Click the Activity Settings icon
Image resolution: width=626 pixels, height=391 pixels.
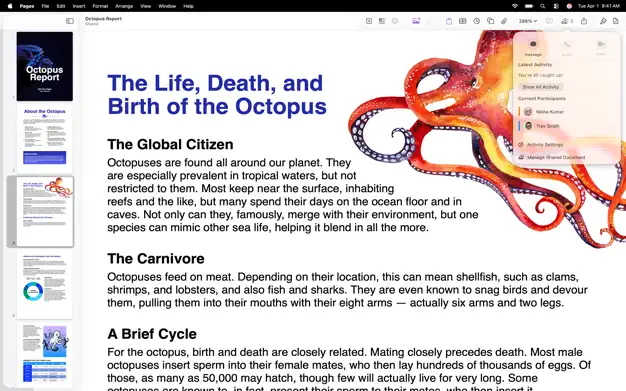(521, 145)
